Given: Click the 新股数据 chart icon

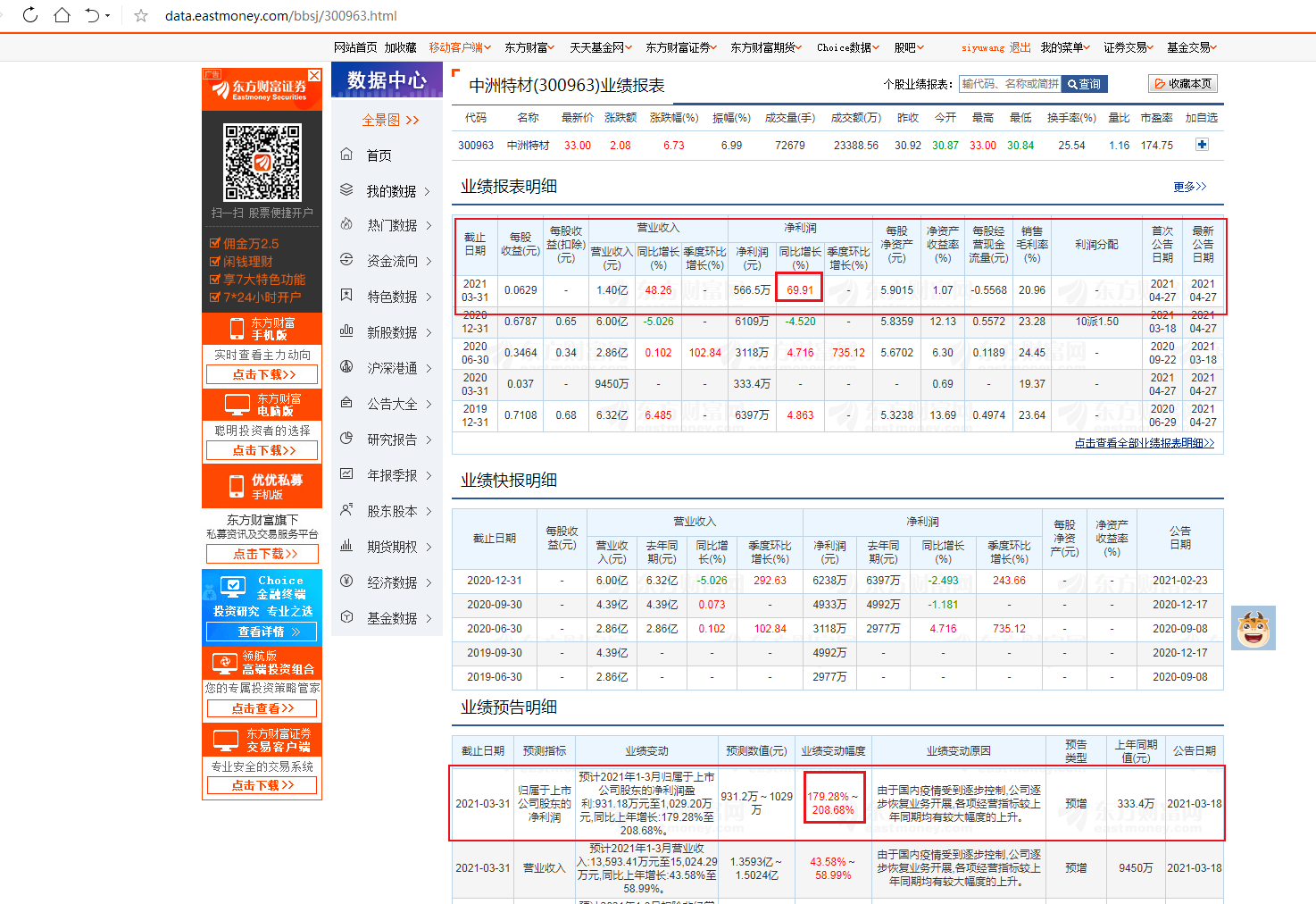Looking at the screenshot, I should point(346,331).
